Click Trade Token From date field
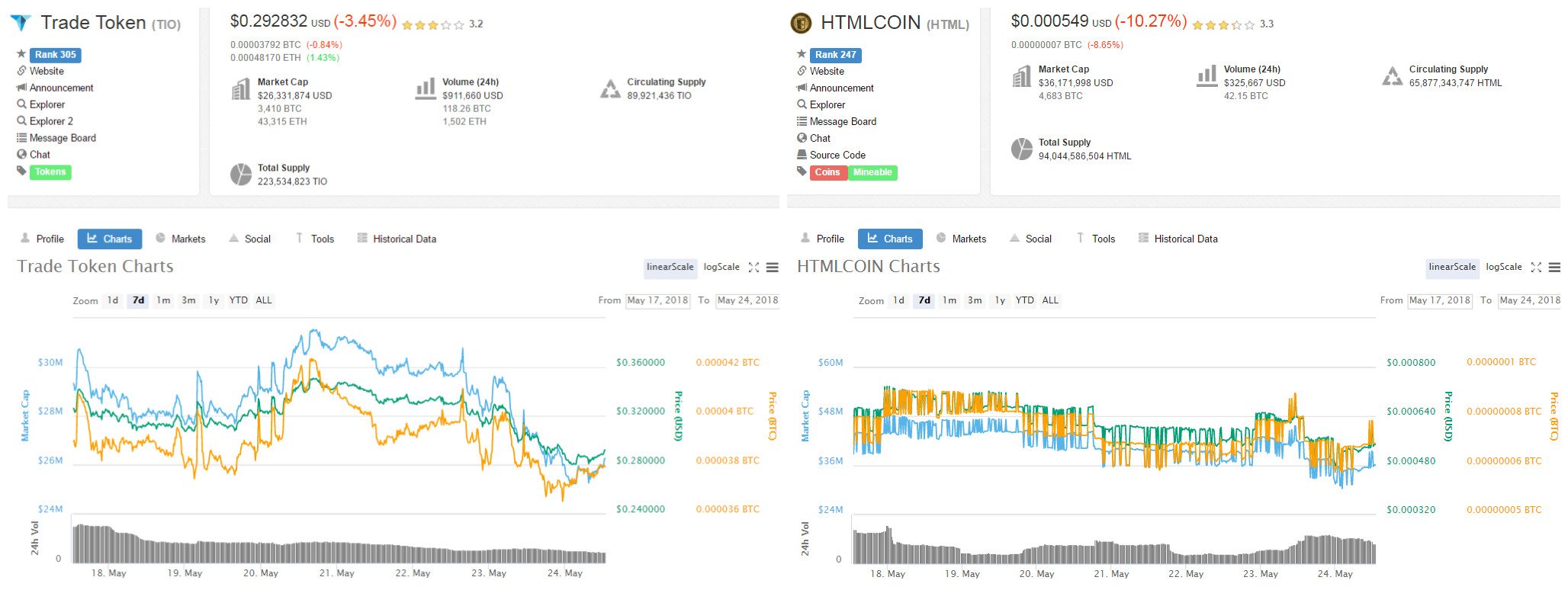The height and width of the screenshot is (590, 1568). (x=657, y=300)
